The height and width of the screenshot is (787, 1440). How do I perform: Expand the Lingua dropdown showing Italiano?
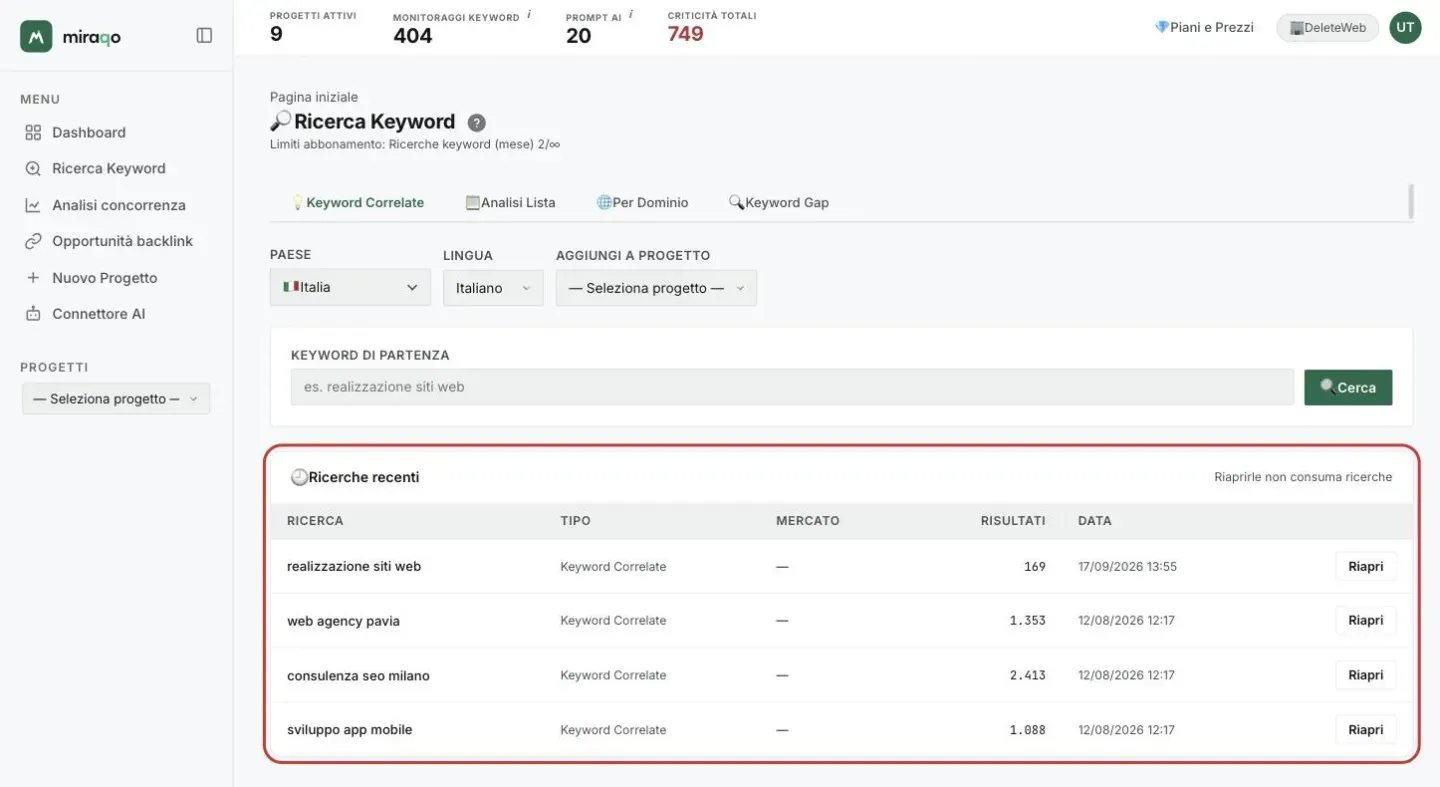pyautogui.click(x=493, y=288)
